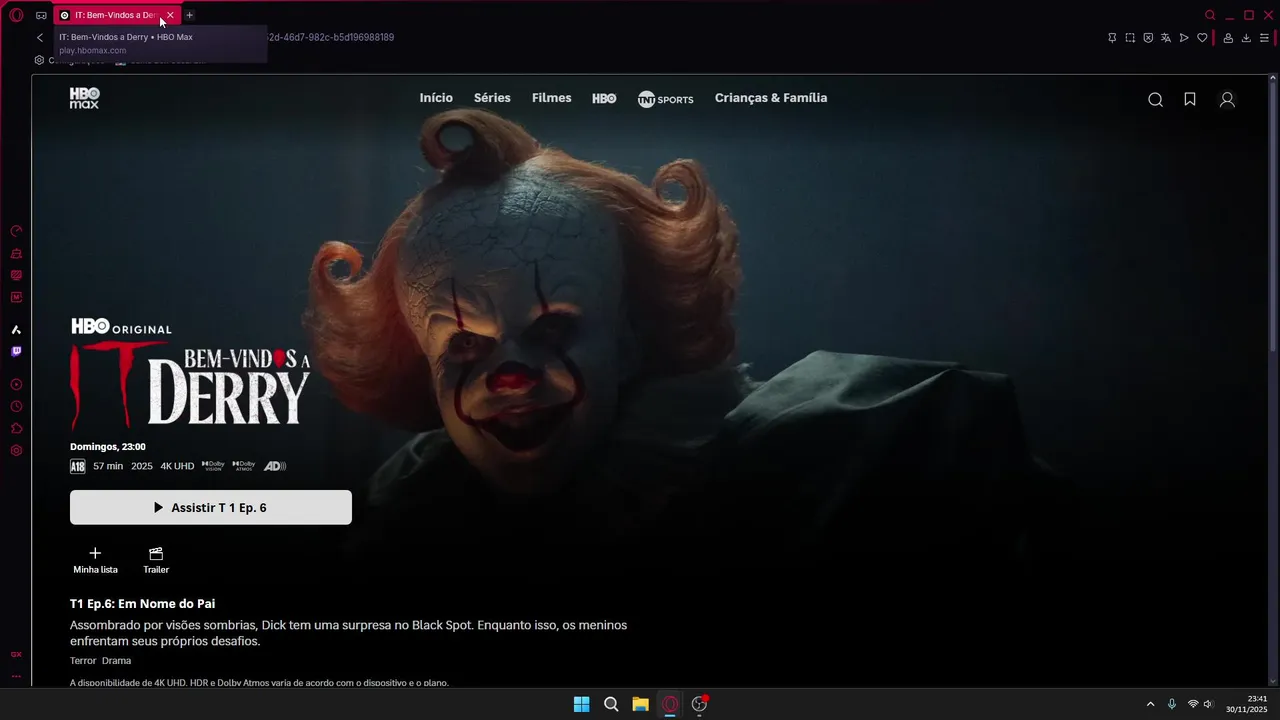
Task: Open the player send arrow icon
Action: [1184, 38]
